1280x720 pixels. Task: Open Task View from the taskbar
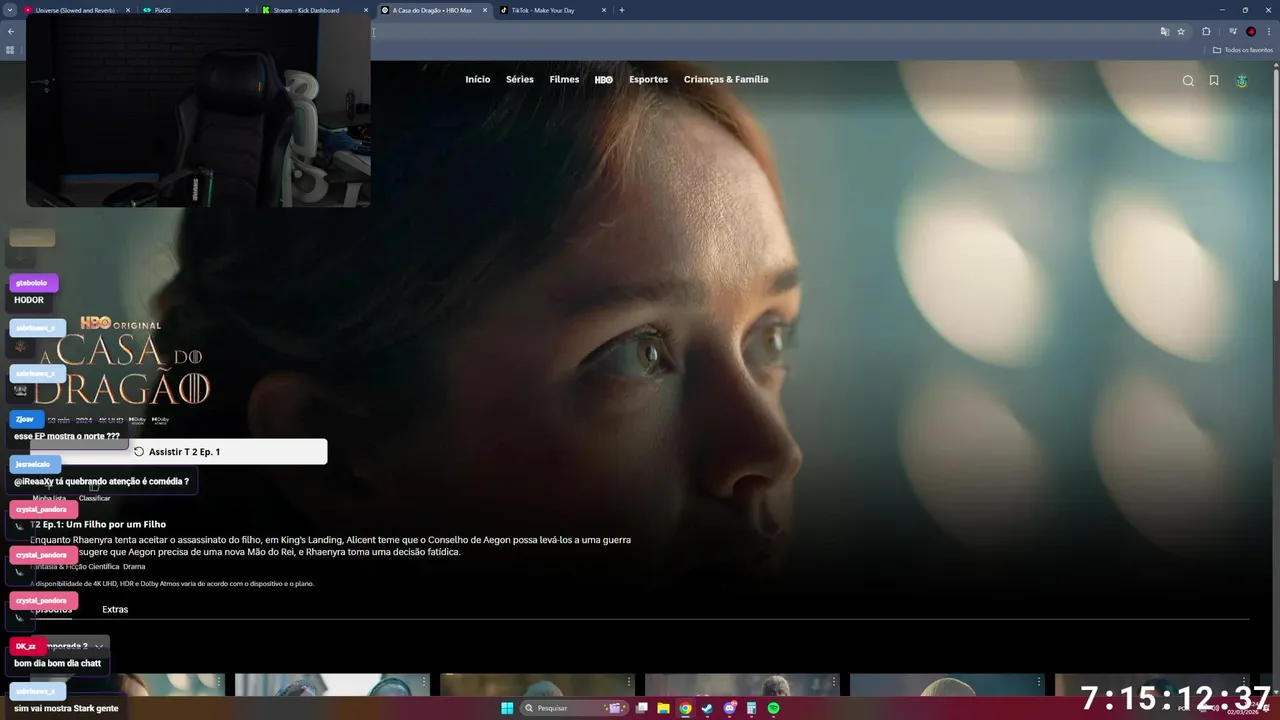click(642, 708)
